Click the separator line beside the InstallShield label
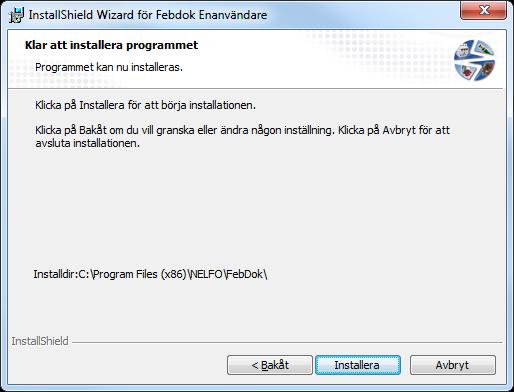The width and height of the screenshot is (514, 392). click(x=287, y=342)
